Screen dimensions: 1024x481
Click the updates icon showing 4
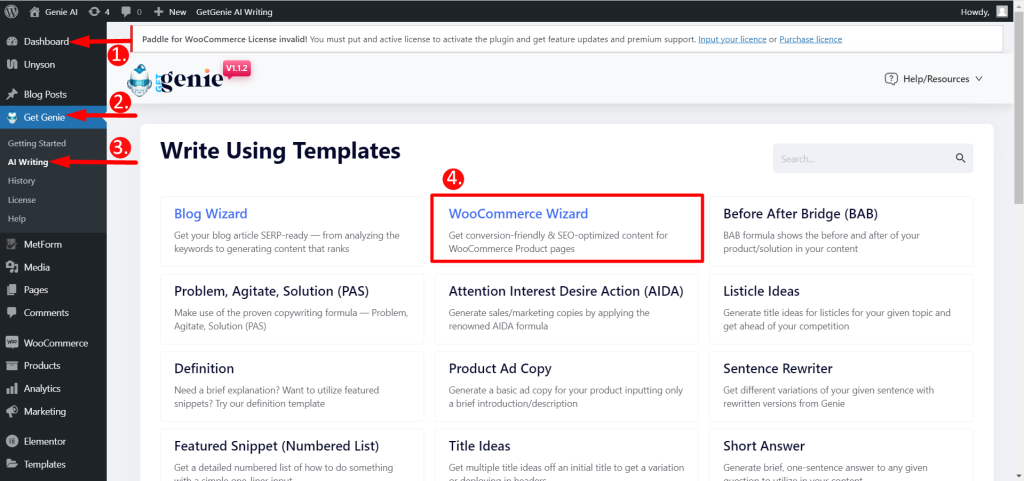click(x=94, y=12)
